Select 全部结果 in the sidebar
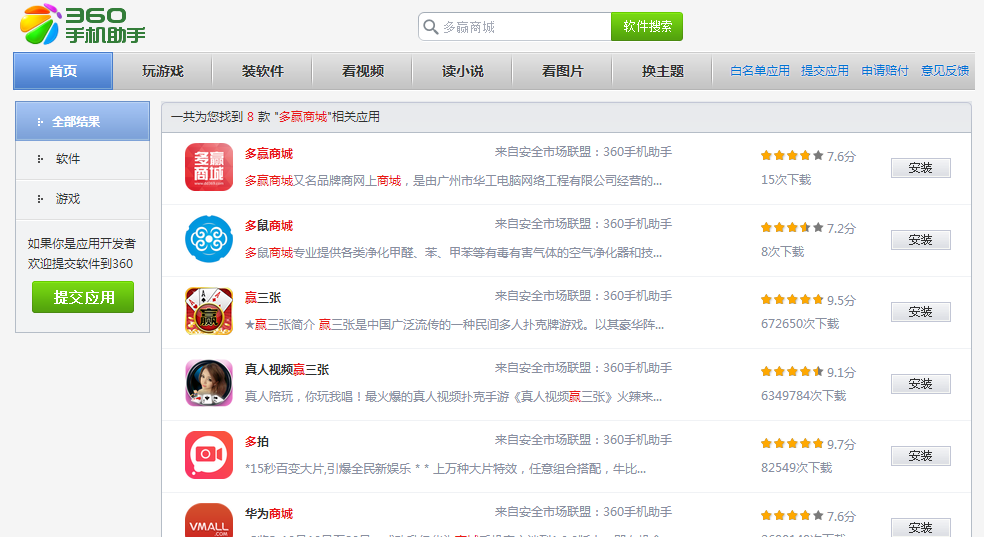The width and height of the screenshot is (984, 537). [x=82, y=121]
